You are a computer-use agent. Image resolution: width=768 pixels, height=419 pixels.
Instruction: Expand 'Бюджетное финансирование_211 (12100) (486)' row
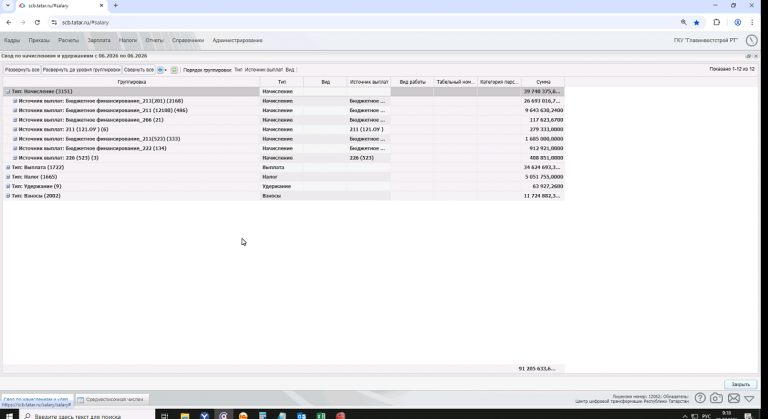pyautogui.click(x=15, y=110)
